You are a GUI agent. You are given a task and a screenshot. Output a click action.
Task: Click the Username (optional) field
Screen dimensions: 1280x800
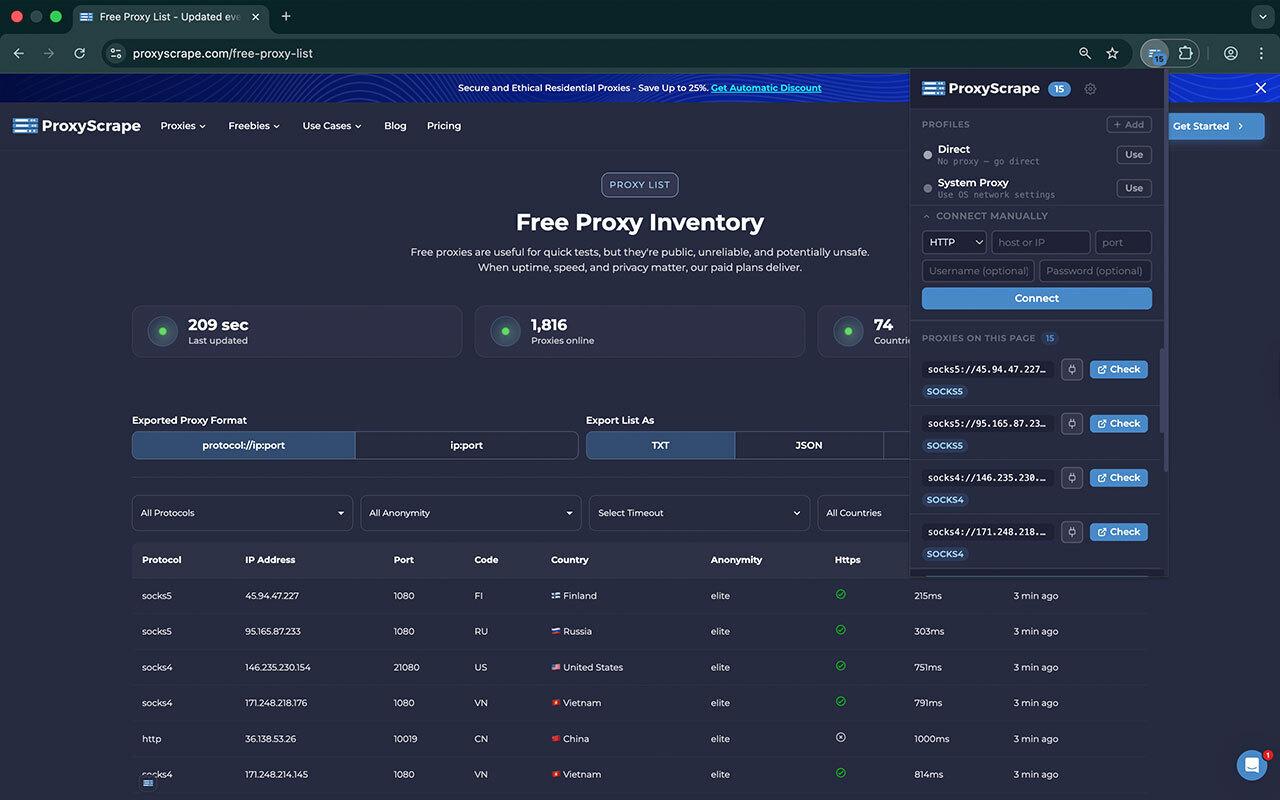(978, 271)
